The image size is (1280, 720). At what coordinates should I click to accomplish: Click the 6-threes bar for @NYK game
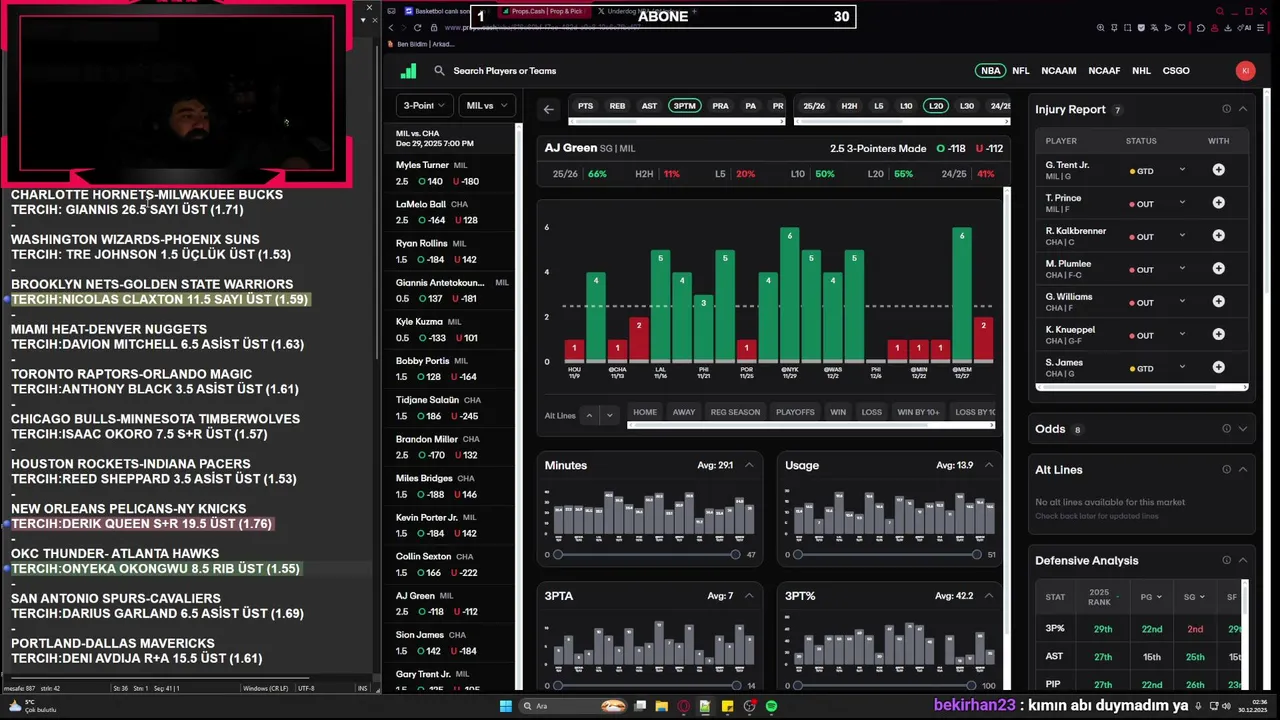[x=790, y=294]
